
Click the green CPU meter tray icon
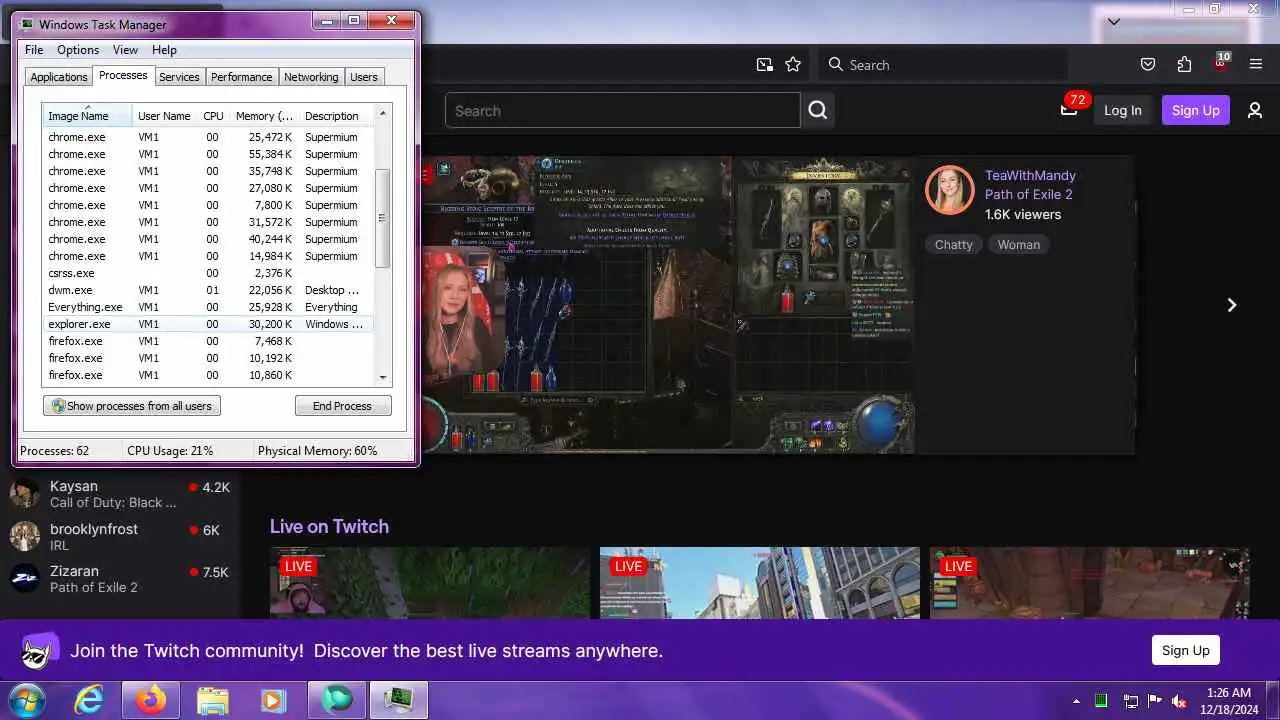click(x=1101, y=701)
